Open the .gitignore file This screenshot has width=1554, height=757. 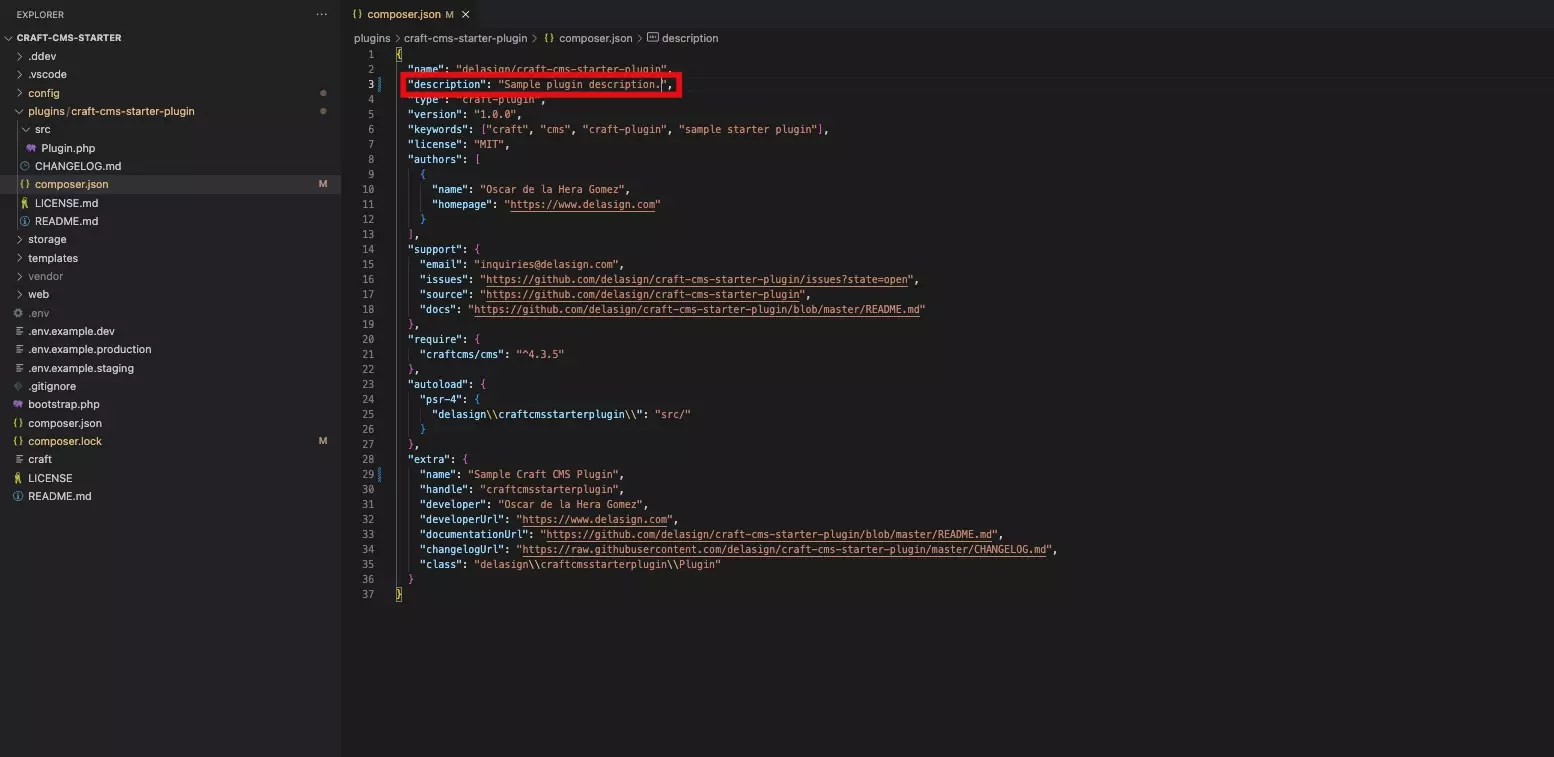52,386
